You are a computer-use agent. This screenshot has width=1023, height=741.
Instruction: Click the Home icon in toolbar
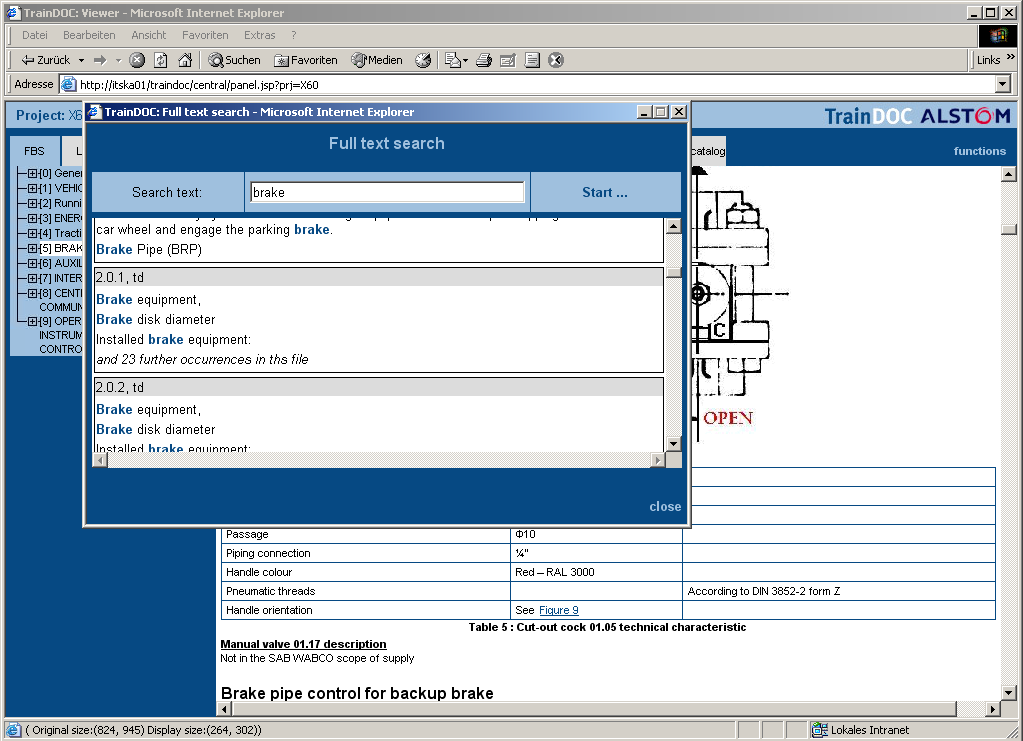coord(185,60)
